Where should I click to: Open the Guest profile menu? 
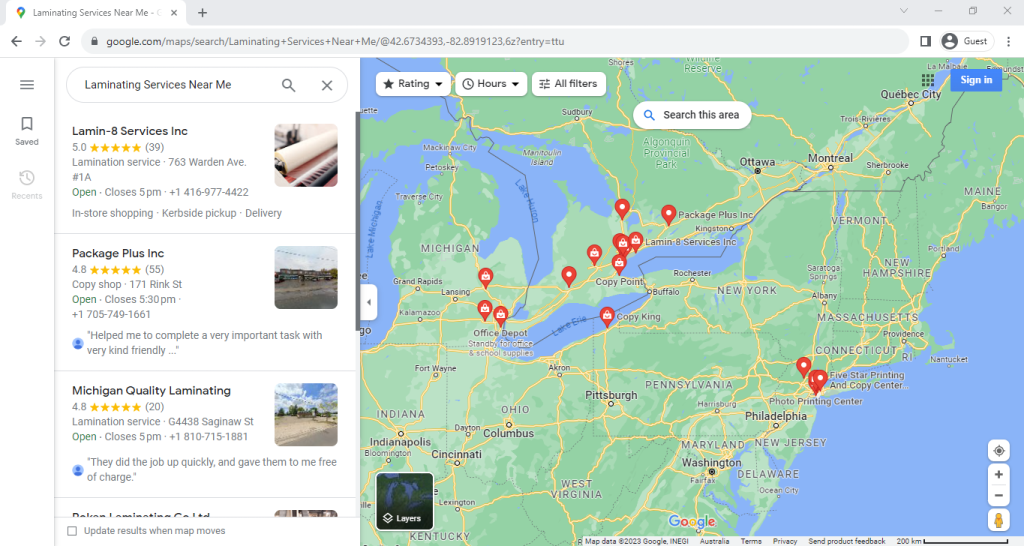[967, 41]
